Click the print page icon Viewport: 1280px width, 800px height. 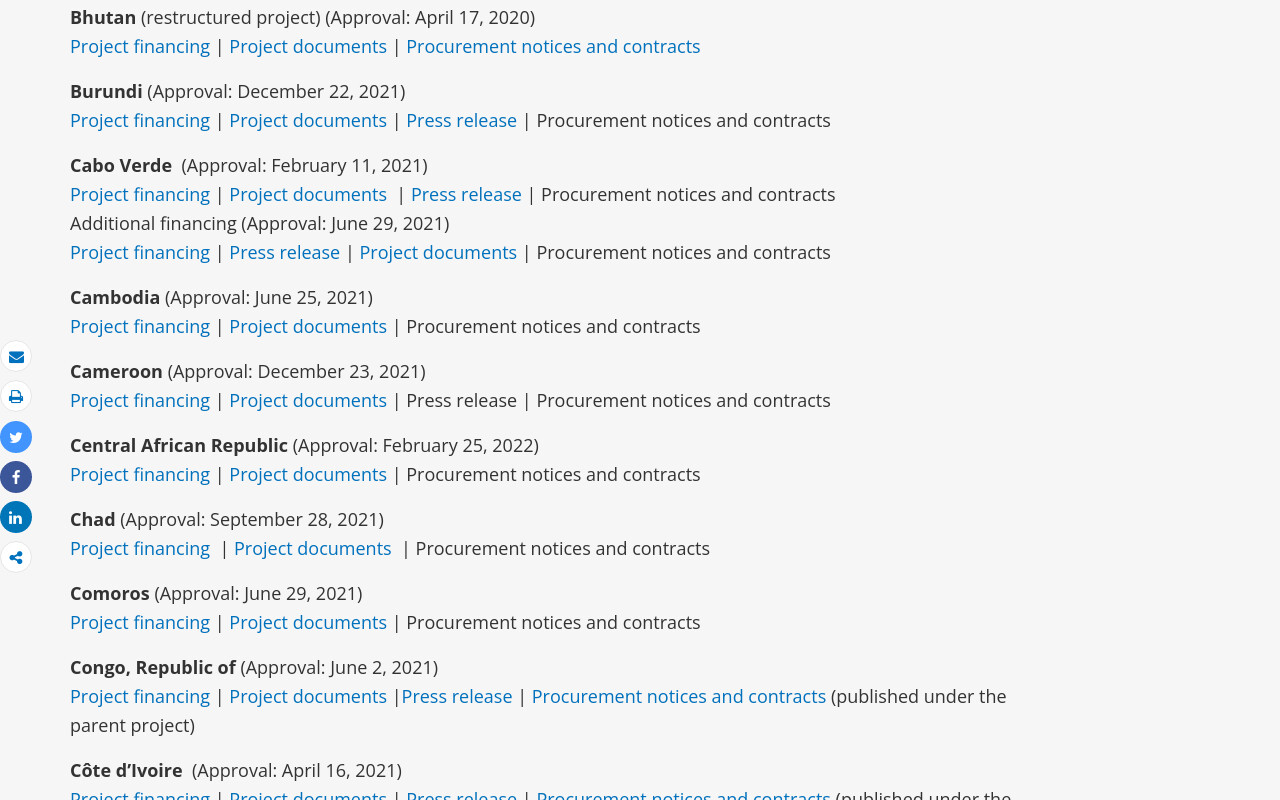(x=16, y=397)
